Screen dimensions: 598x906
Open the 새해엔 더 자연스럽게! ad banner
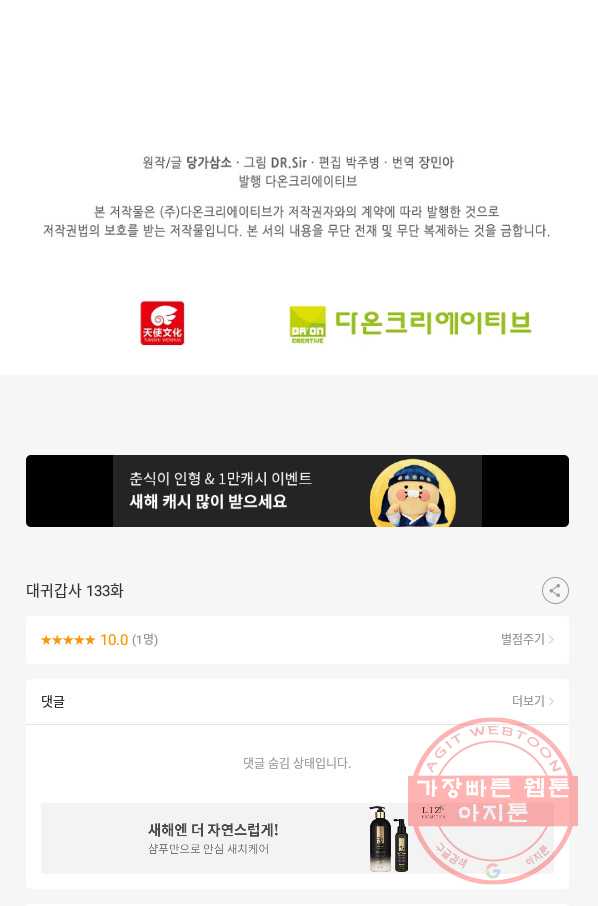click(298, 838)
